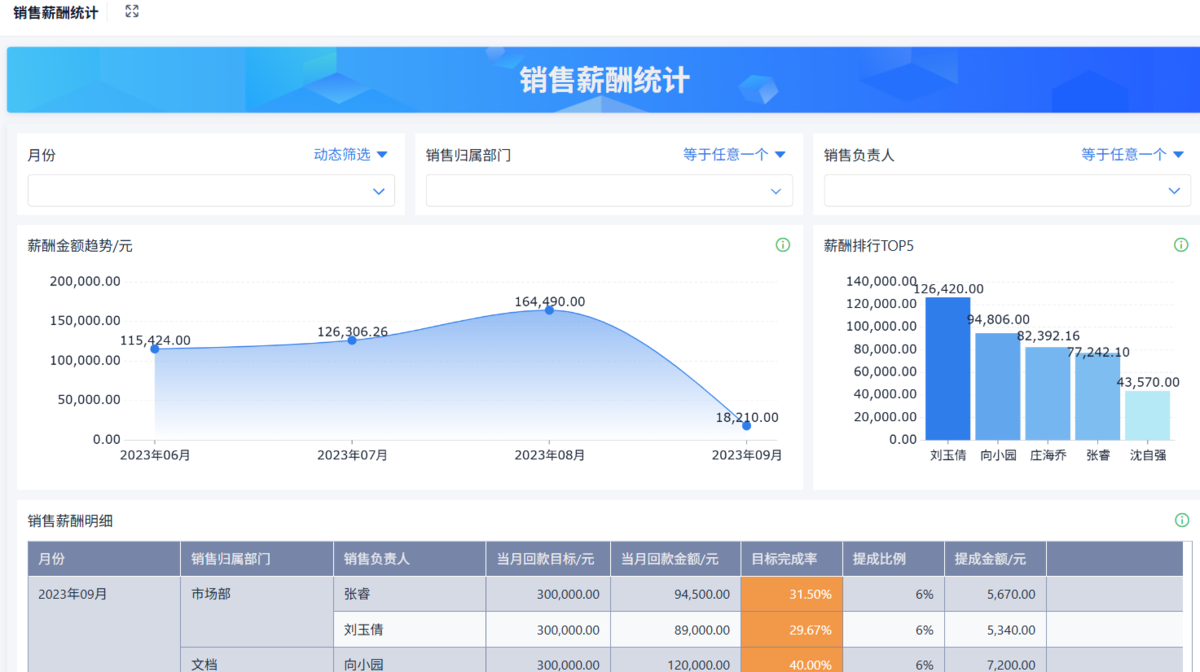
Task: Click the 2023年06月 data point on trend line
Action: (155, 348)
